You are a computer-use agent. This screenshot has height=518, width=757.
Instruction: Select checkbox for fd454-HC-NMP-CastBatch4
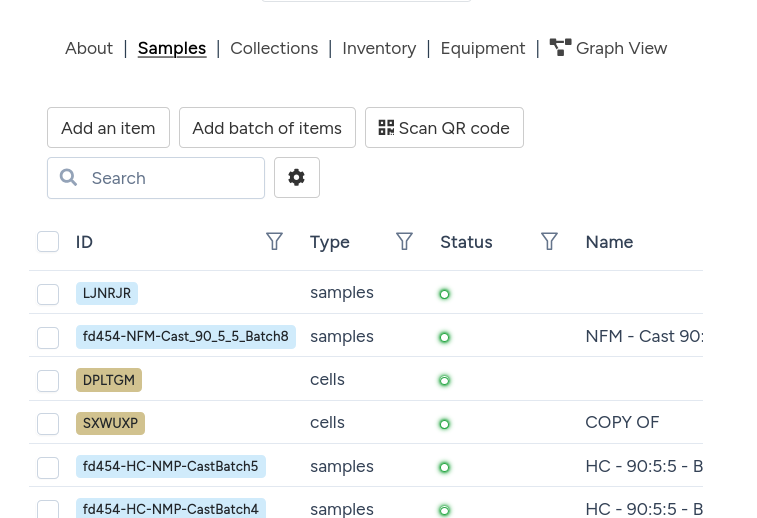48,509
